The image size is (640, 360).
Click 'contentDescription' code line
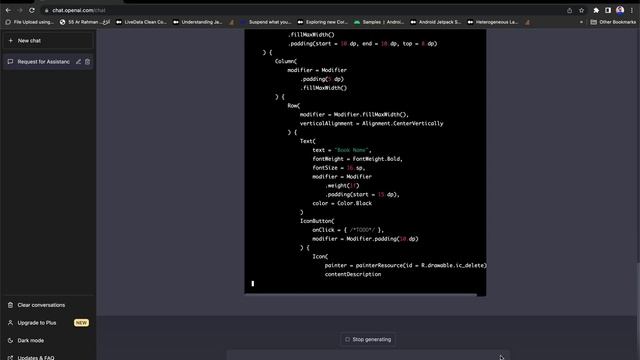(353, 274)
